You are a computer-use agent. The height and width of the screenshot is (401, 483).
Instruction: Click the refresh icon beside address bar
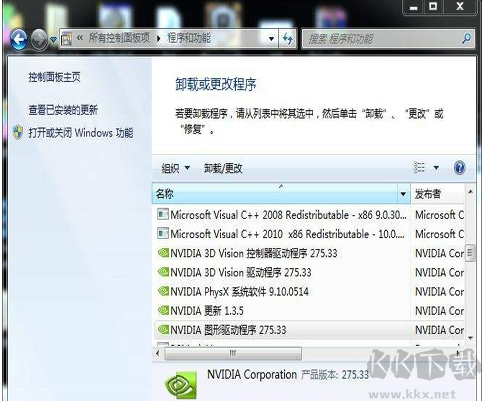pyautogui.click(x=287, y=39)
